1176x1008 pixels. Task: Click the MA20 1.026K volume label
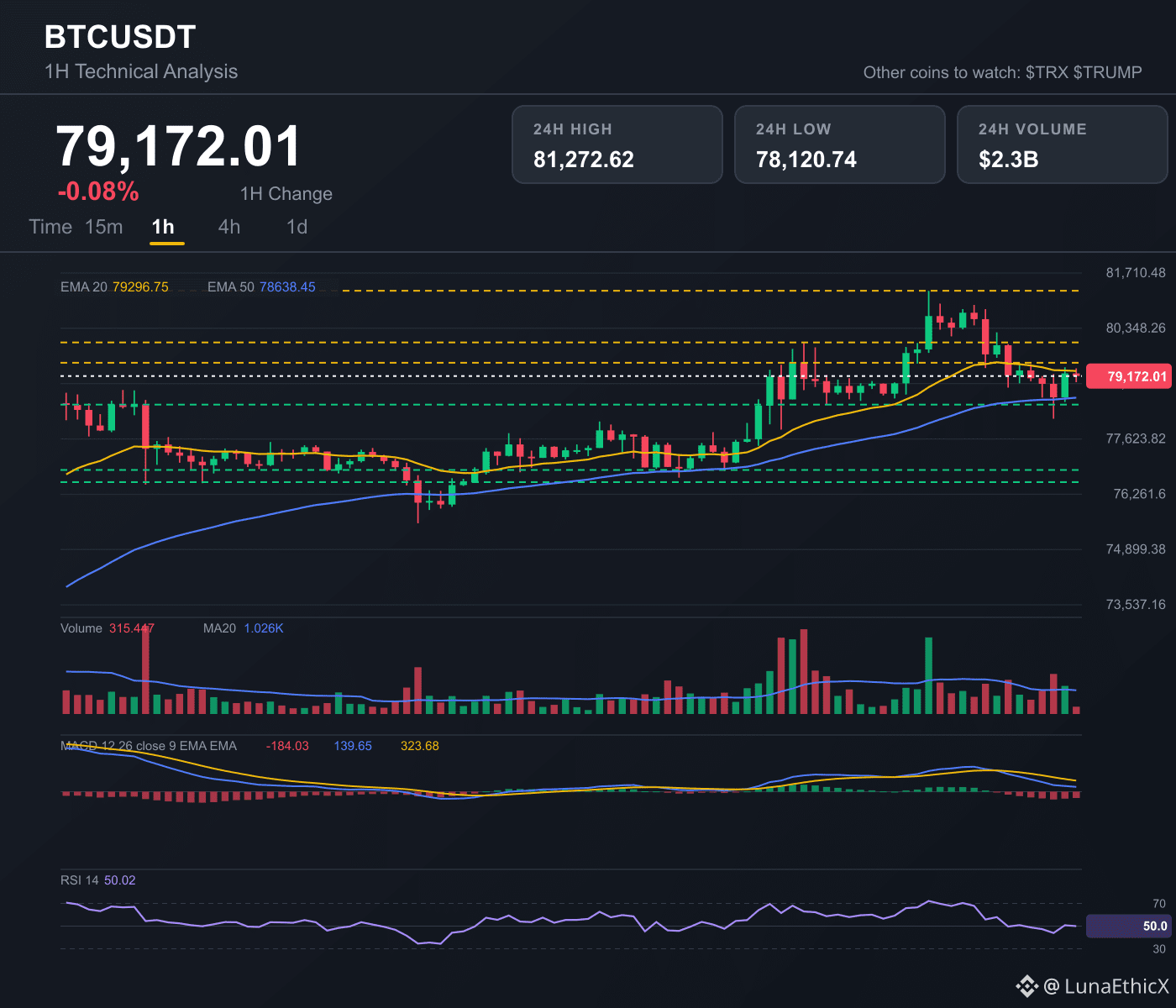pos(244,628)
